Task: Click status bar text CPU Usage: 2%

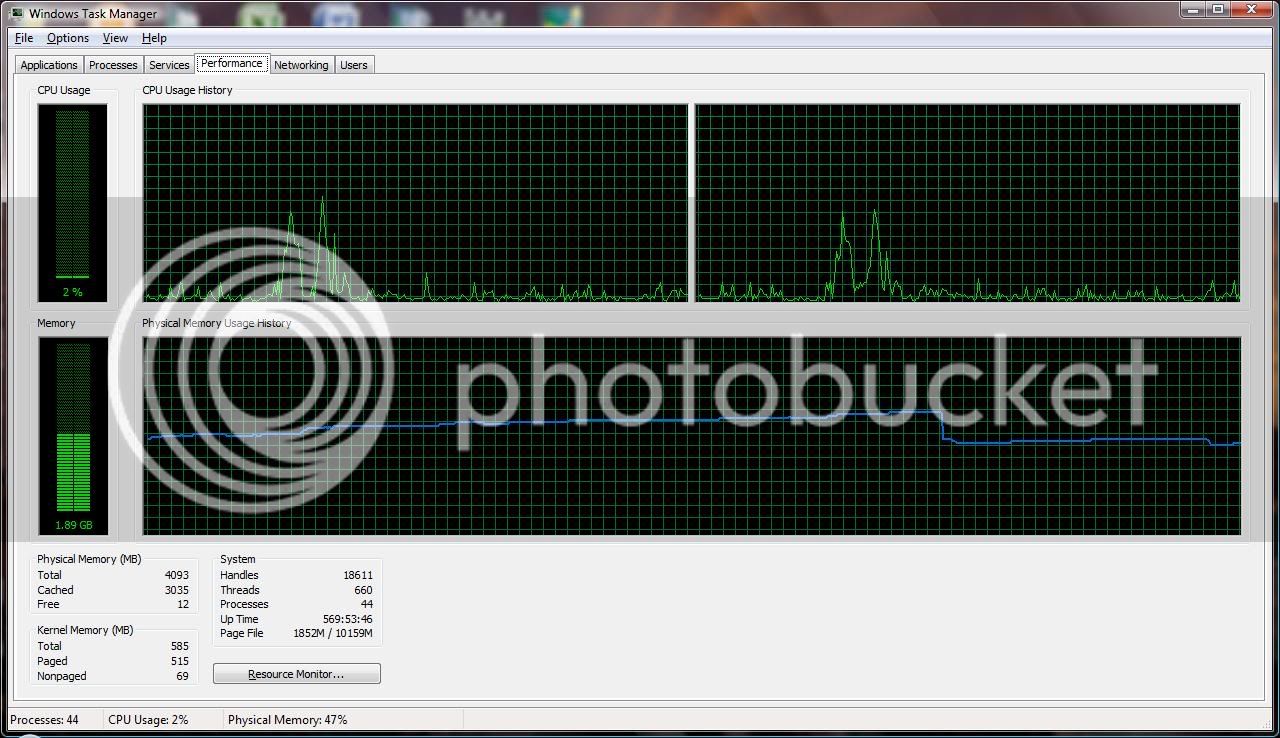Action: [x=148, y=719]
